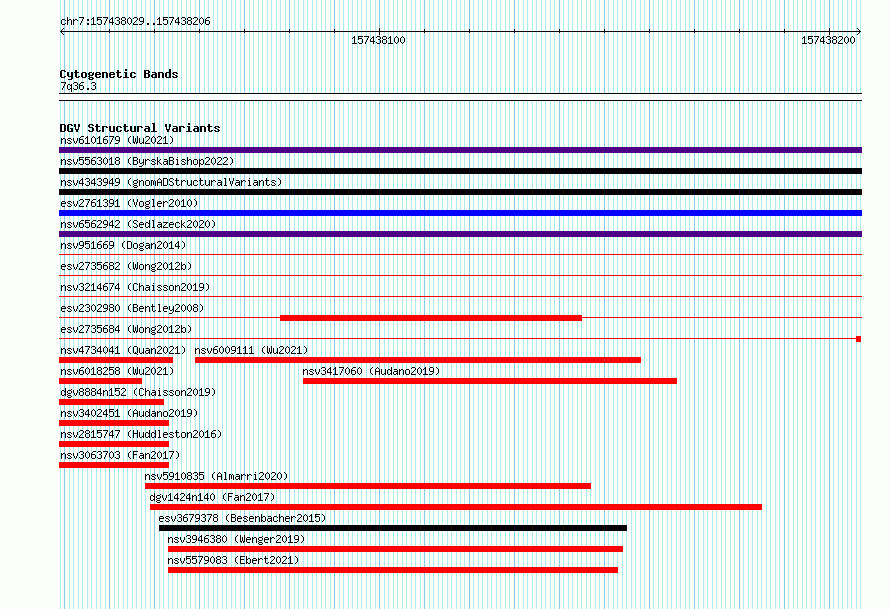Open nsv6562942 (Sedlazeck2020) variant
The height and width of the screenshot is (609, 890).
click(138, 224)
